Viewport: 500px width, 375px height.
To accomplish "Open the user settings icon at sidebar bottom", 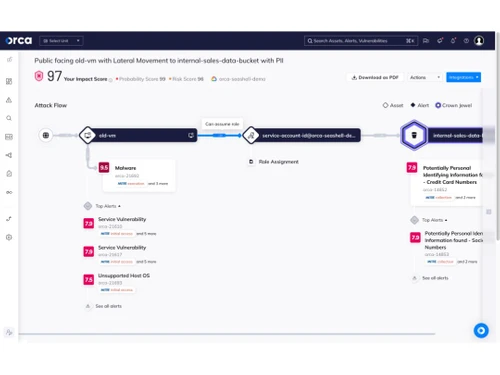I will point(9,332).
